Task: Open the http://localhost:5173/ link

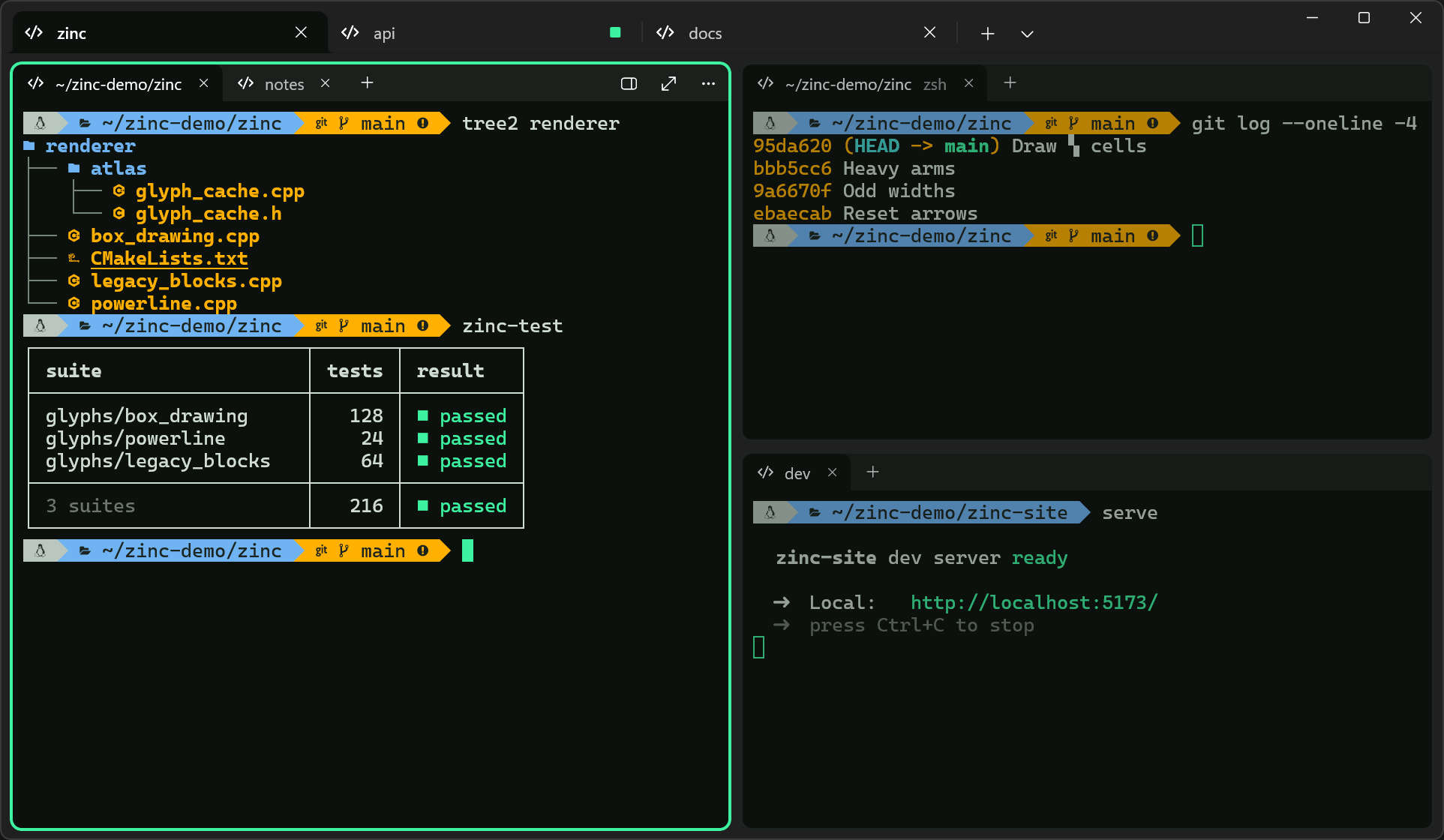Action: tap(1034, 602)
